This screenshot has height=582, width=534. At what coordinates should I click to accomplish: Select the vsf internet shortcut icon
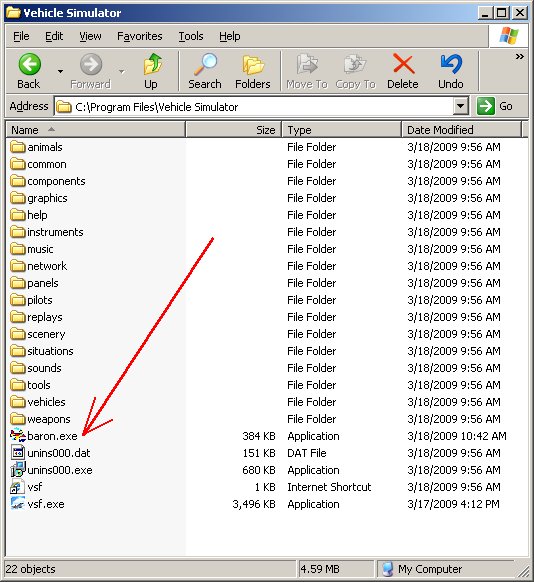17,487
